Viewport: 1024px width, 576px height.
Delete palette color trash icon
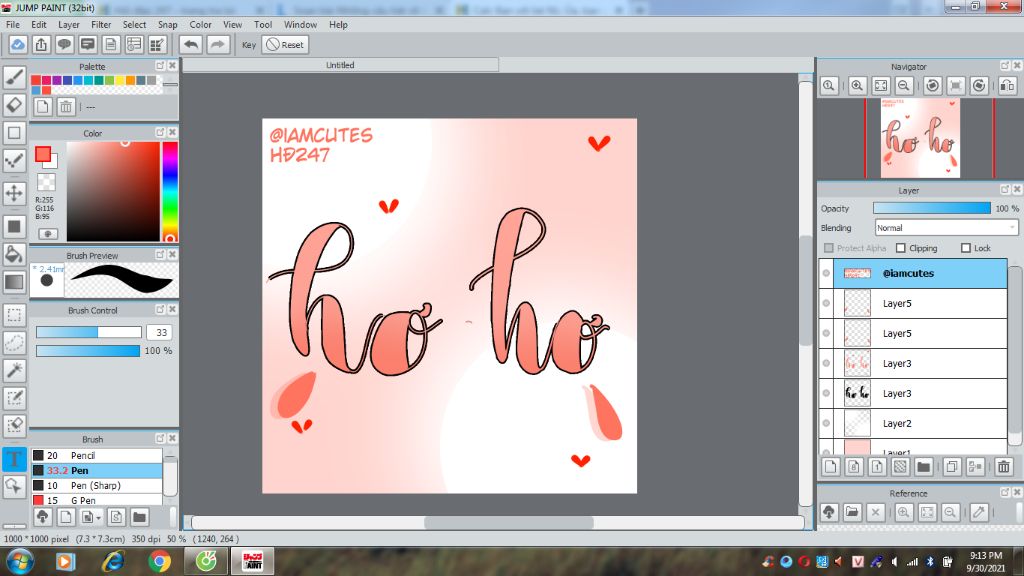66,106
